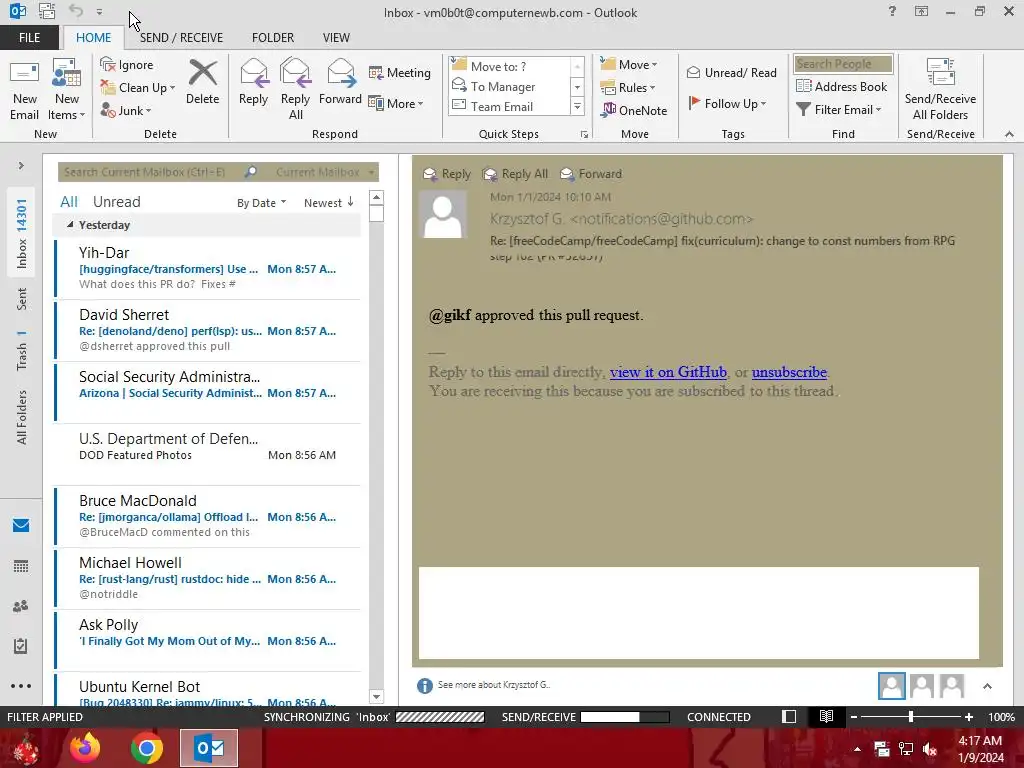
Task: Click Reply All in the ribbon
Action: 295,90
